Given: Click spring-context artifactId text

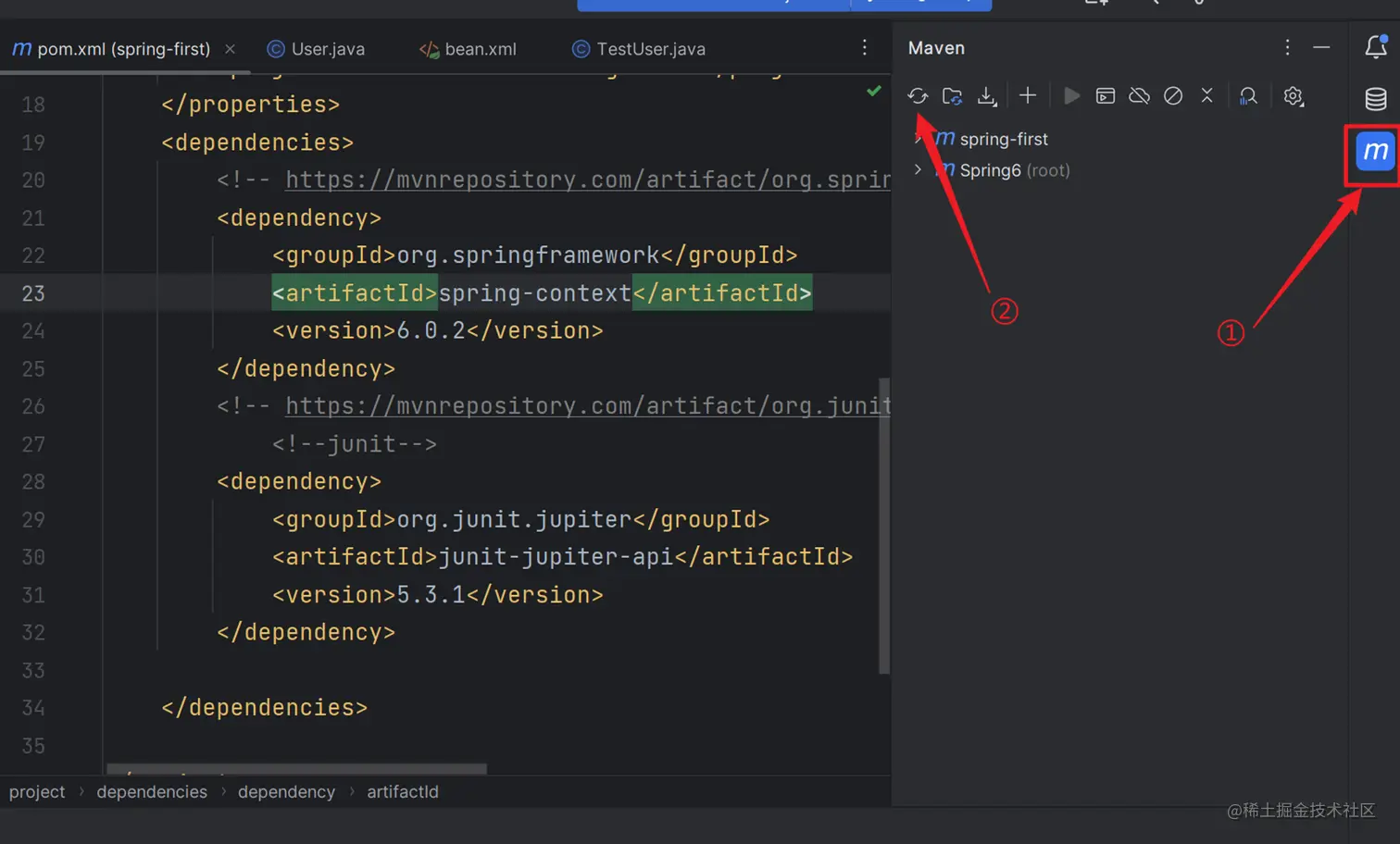Looking at the screenshot, I should [x=535, y=293].
